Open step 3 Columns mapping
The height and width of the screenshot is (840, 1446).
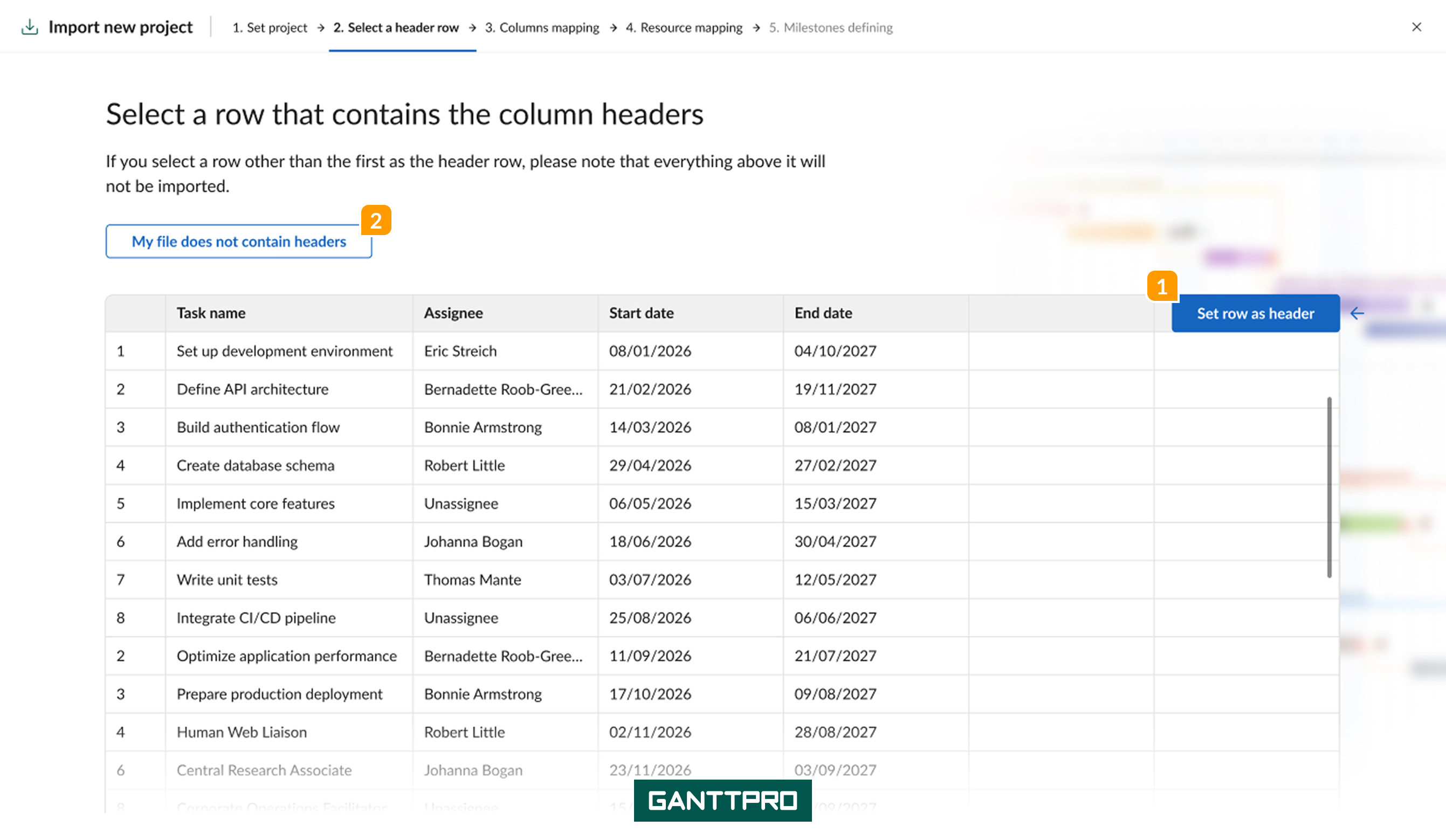[x=542, y=27]
